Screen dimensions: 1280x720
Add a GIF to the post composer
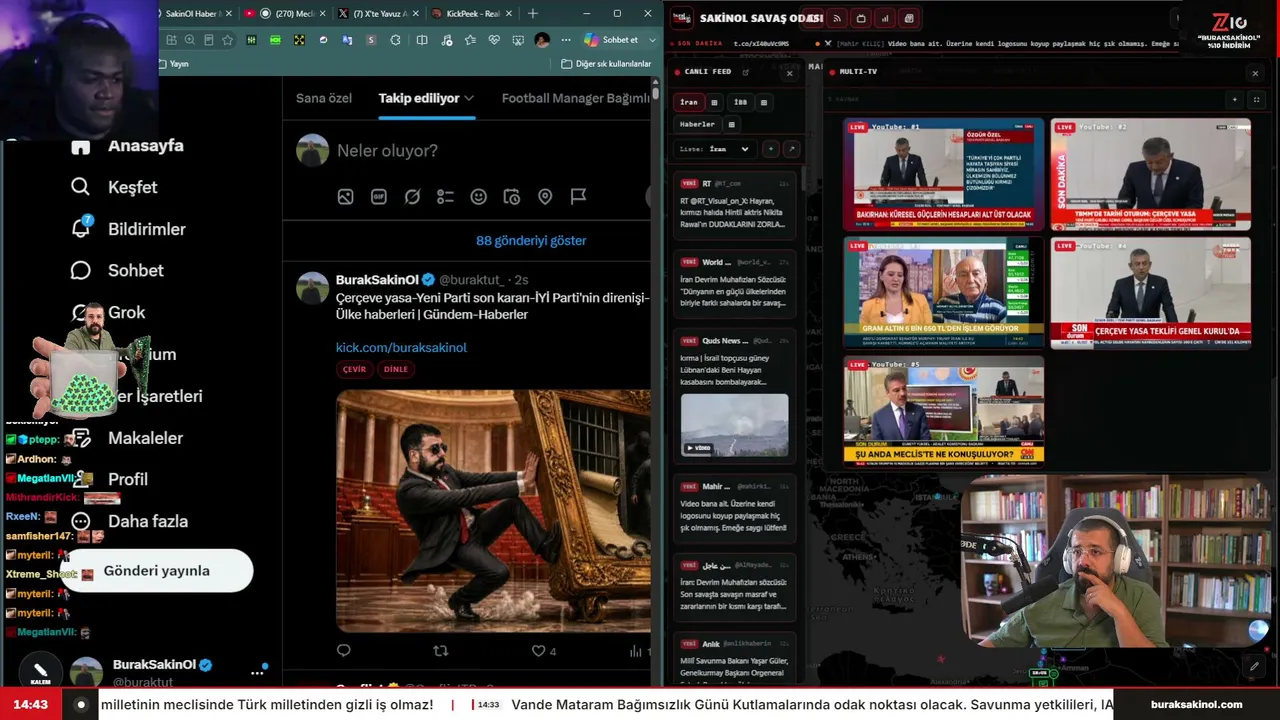click(379, 197)
